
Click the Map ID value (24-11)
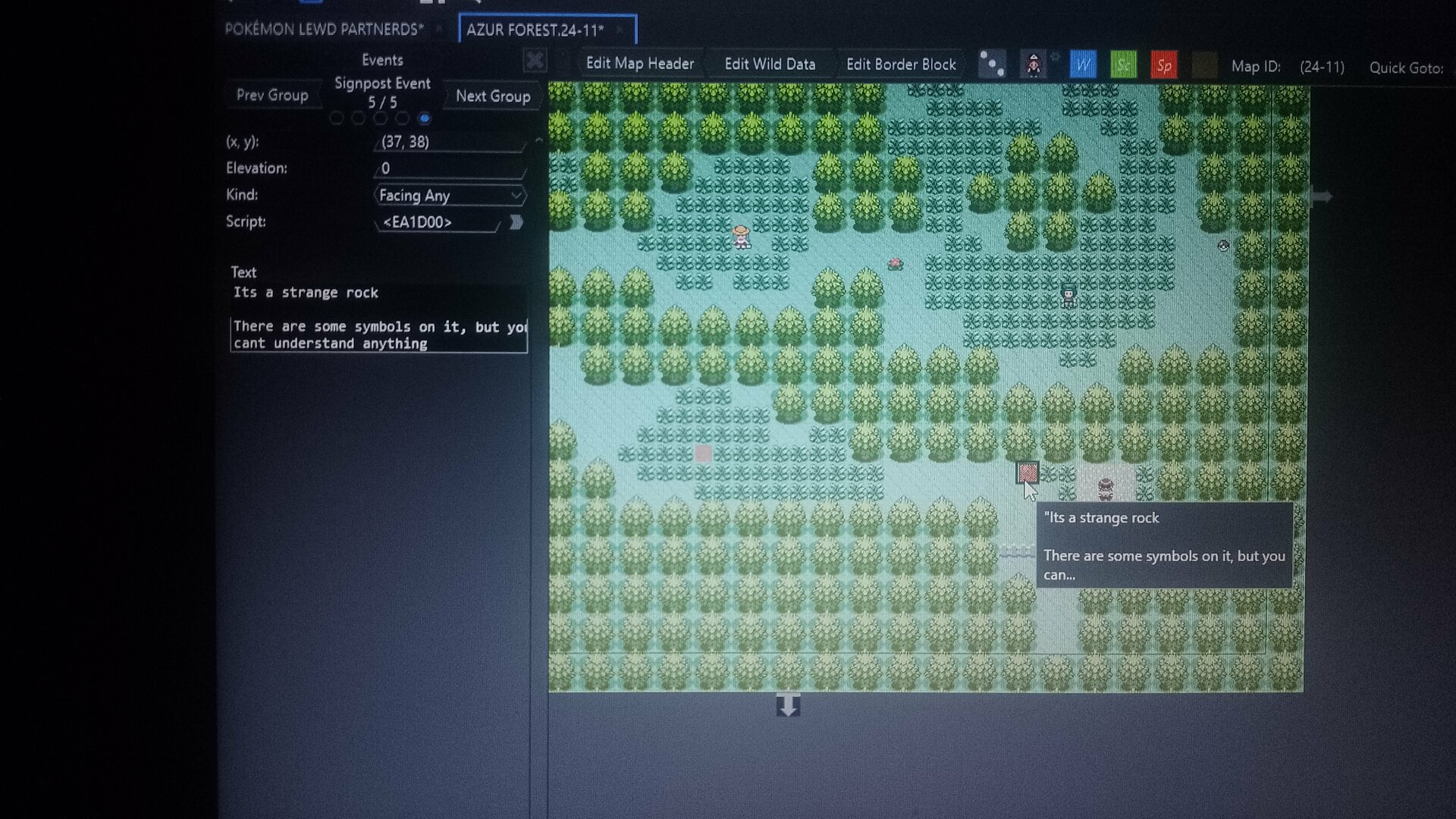pyautogui.click(x=1322, y=67)
